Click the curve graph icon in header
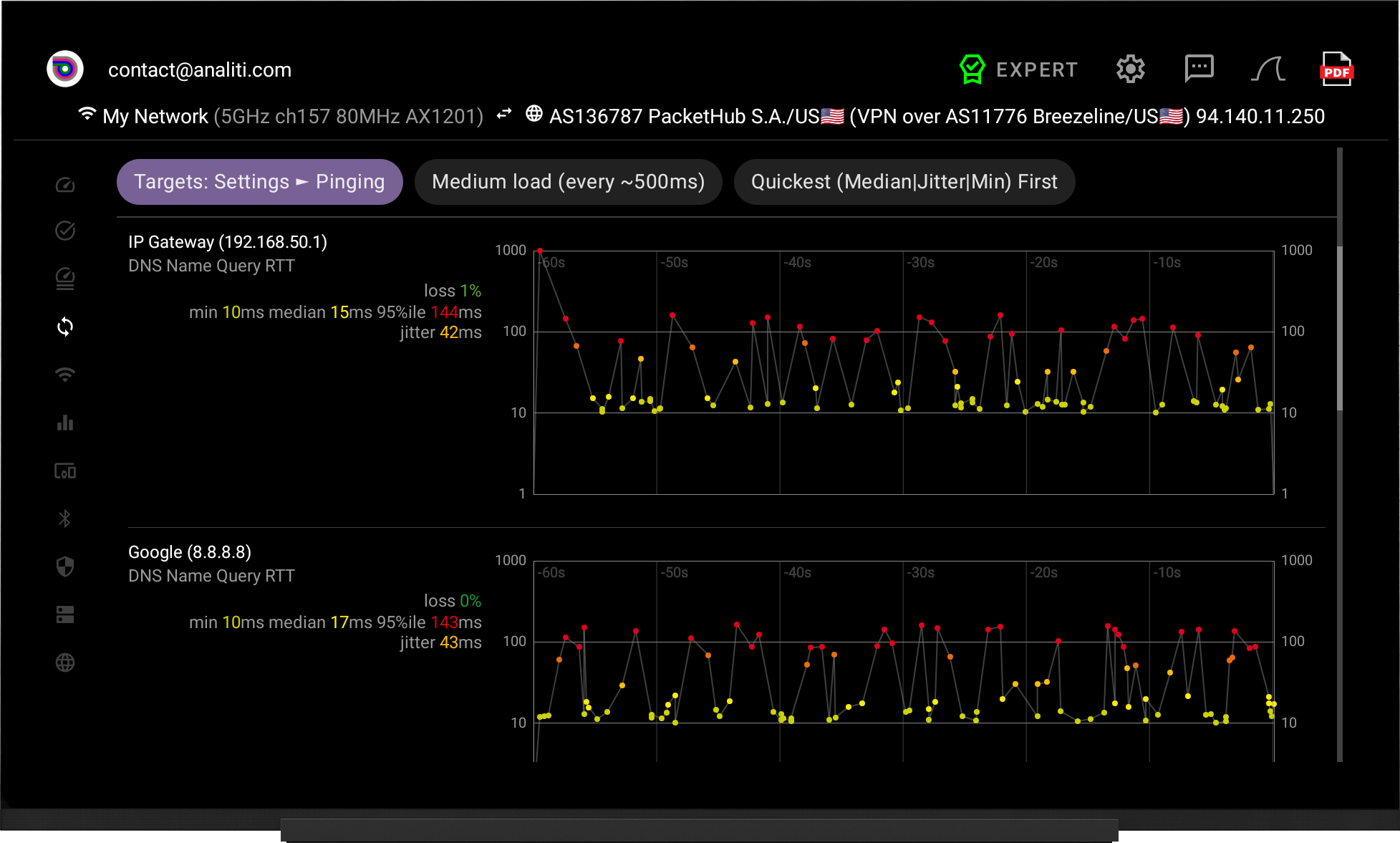The image size is (1400, 843). point(1268,69)
